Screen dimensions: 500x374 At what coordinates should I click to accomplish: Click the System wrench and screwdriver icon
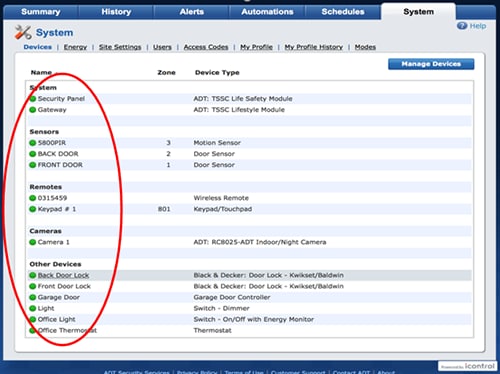[23, 32]
